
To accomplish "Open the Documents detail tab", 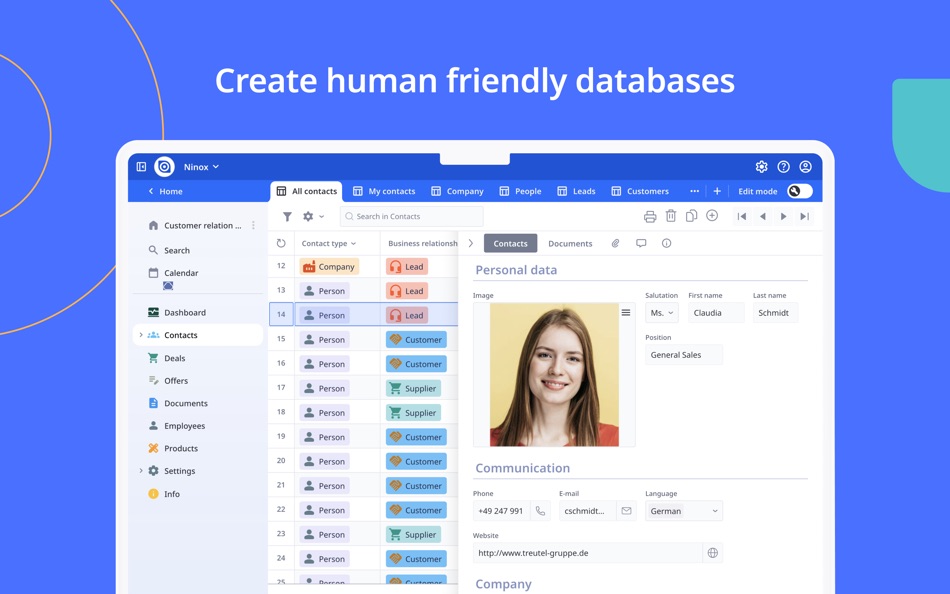I will 570,243.
